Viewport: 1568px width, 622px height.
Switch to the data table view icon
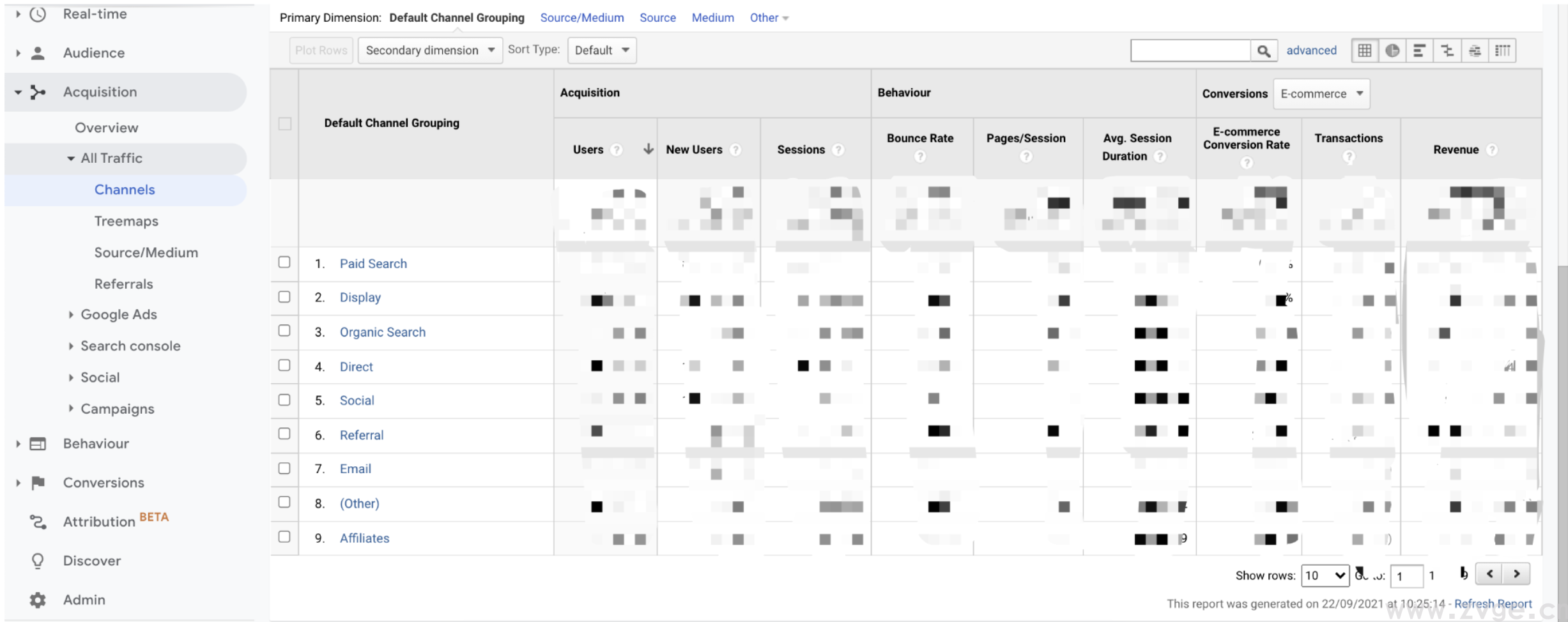click(1364, 50)
